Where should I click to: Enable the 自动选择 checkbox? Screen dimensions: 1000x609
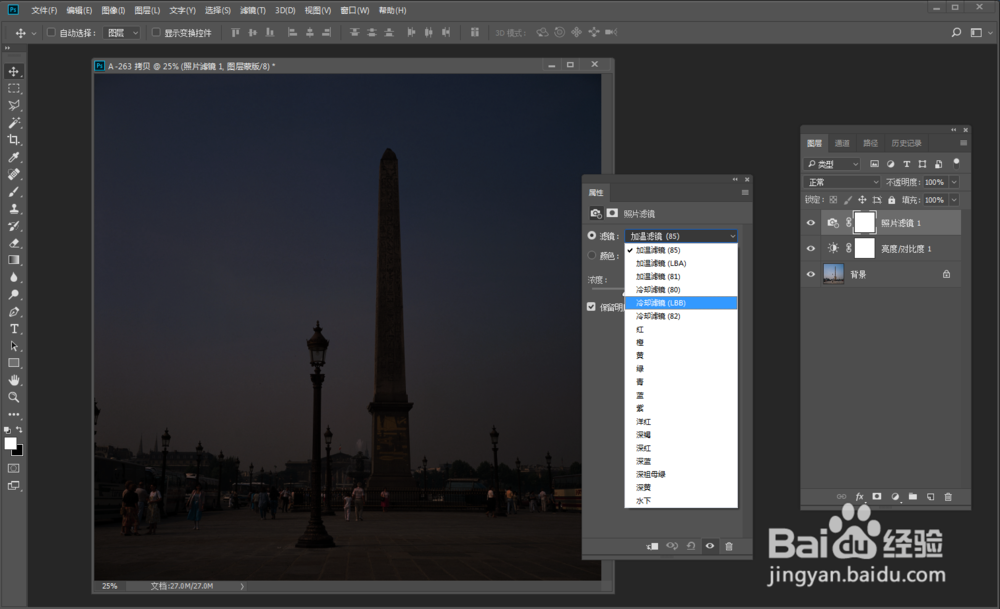[51, 33]
